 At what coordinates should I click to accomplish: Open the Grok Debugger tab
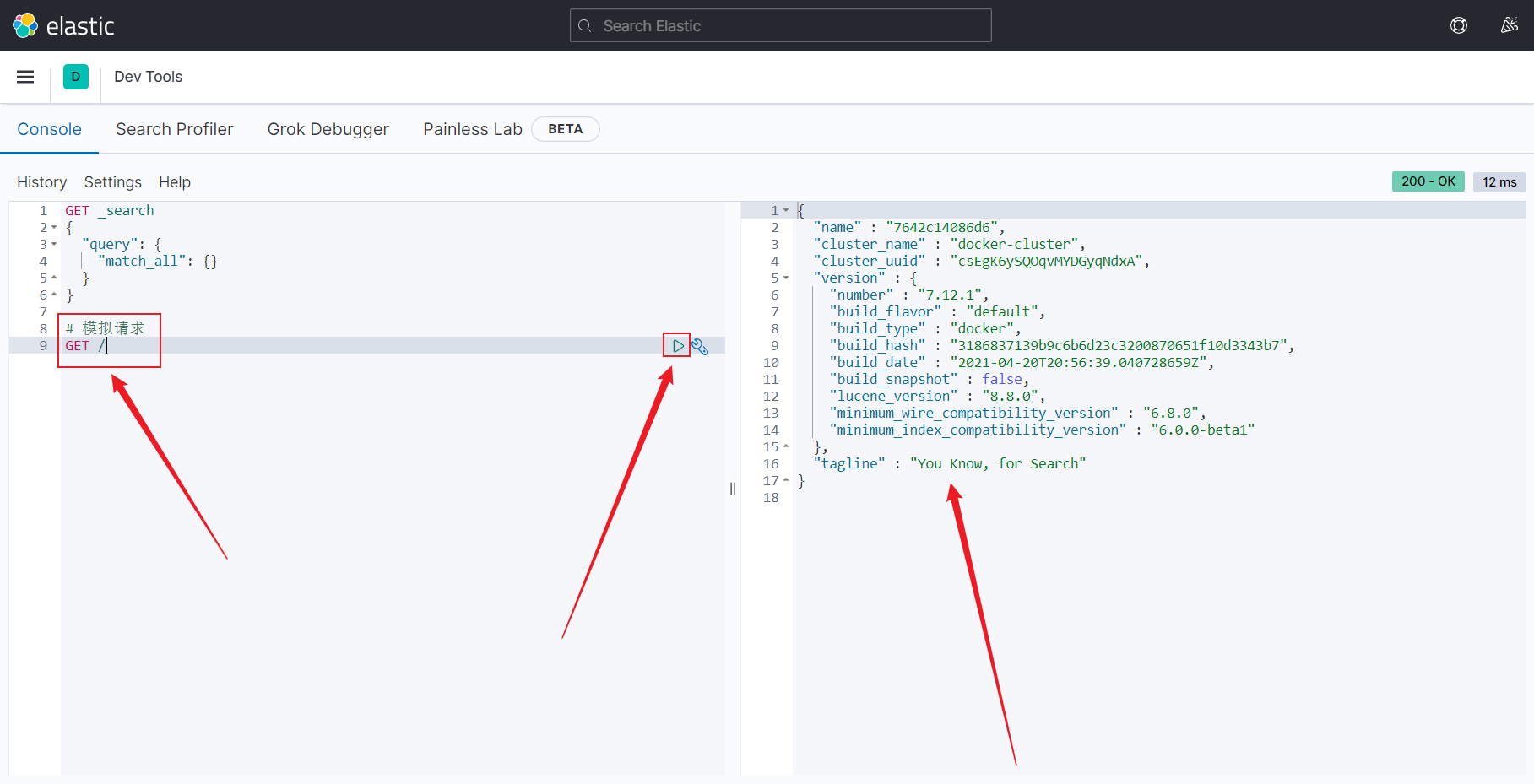(328, 129)
